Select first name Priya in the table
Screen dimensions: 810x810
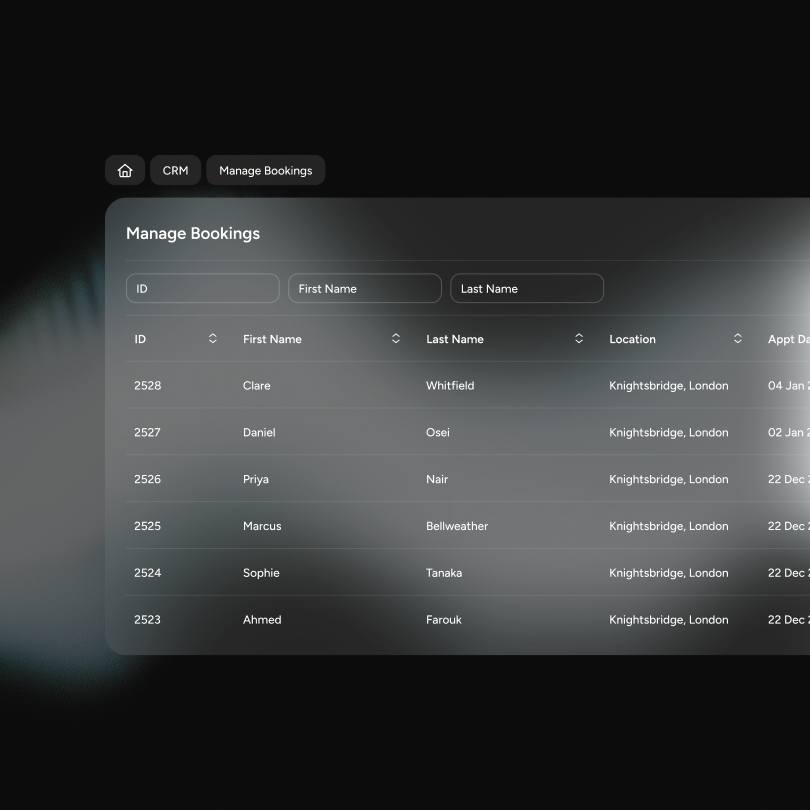pyautogui.click(x=256, y=479)
